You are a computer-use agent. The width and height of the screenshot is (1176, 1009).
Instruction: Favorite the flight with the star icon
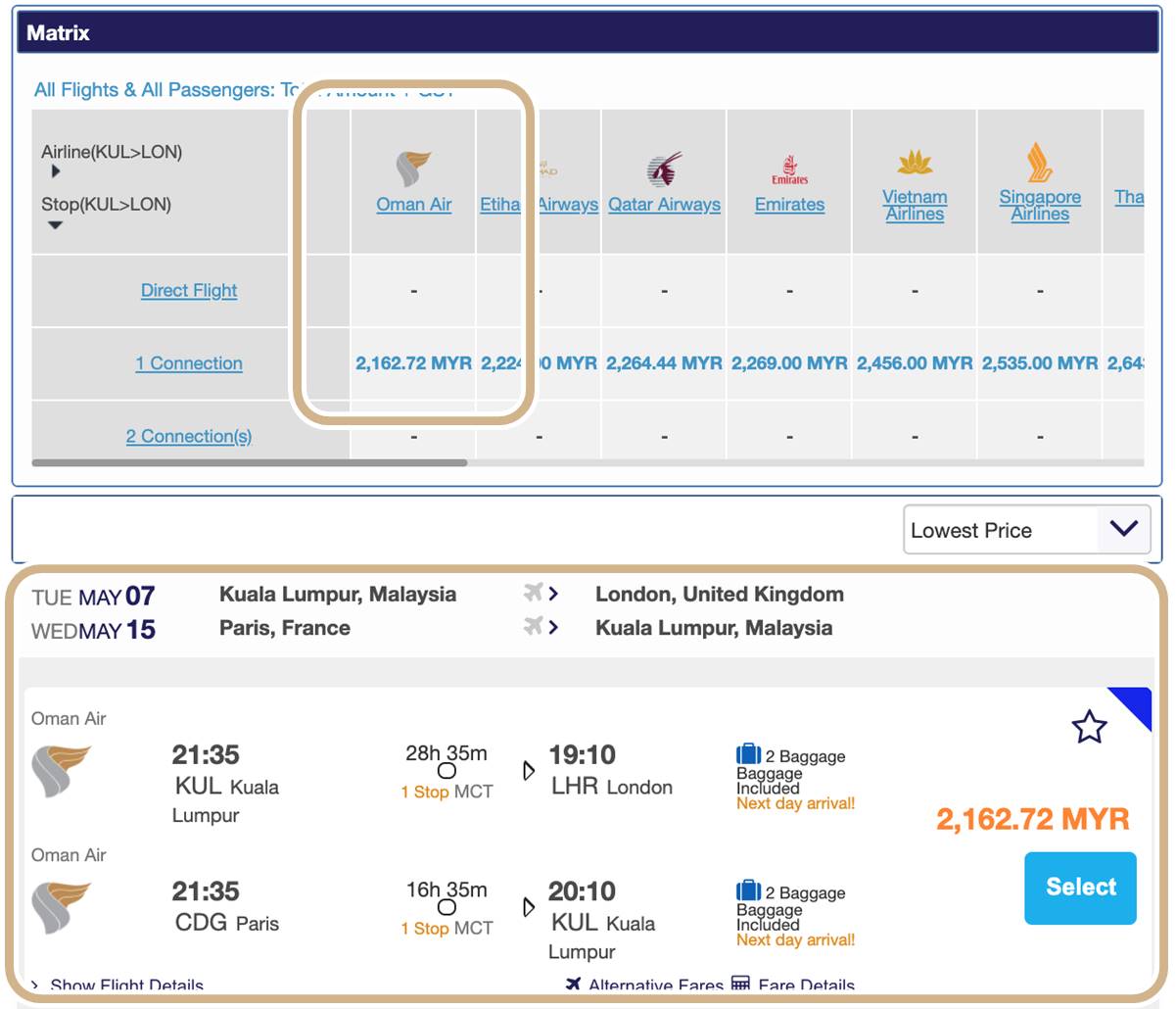tap(1089, 727)
